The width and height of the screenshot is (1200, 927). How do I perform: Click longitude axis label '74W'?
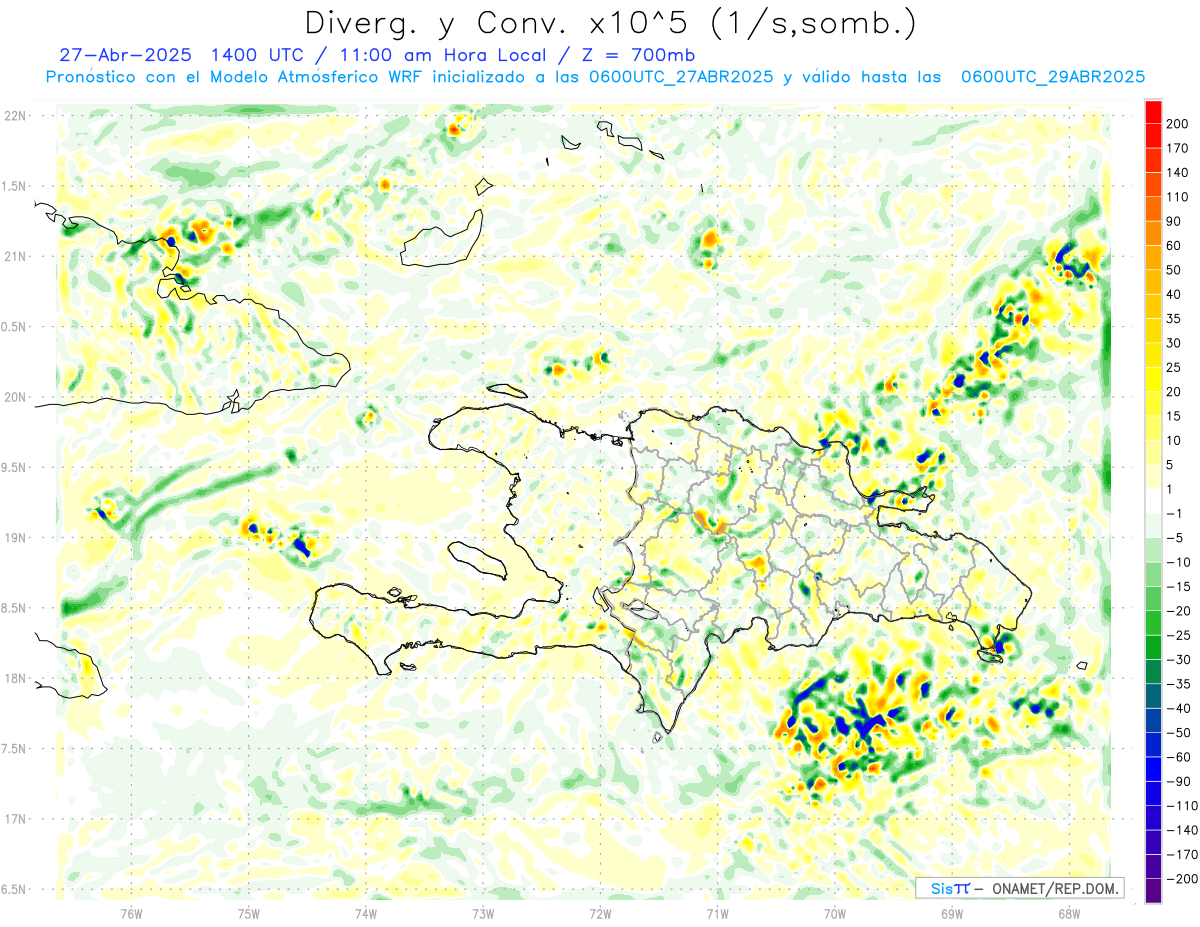pos(366,914)
